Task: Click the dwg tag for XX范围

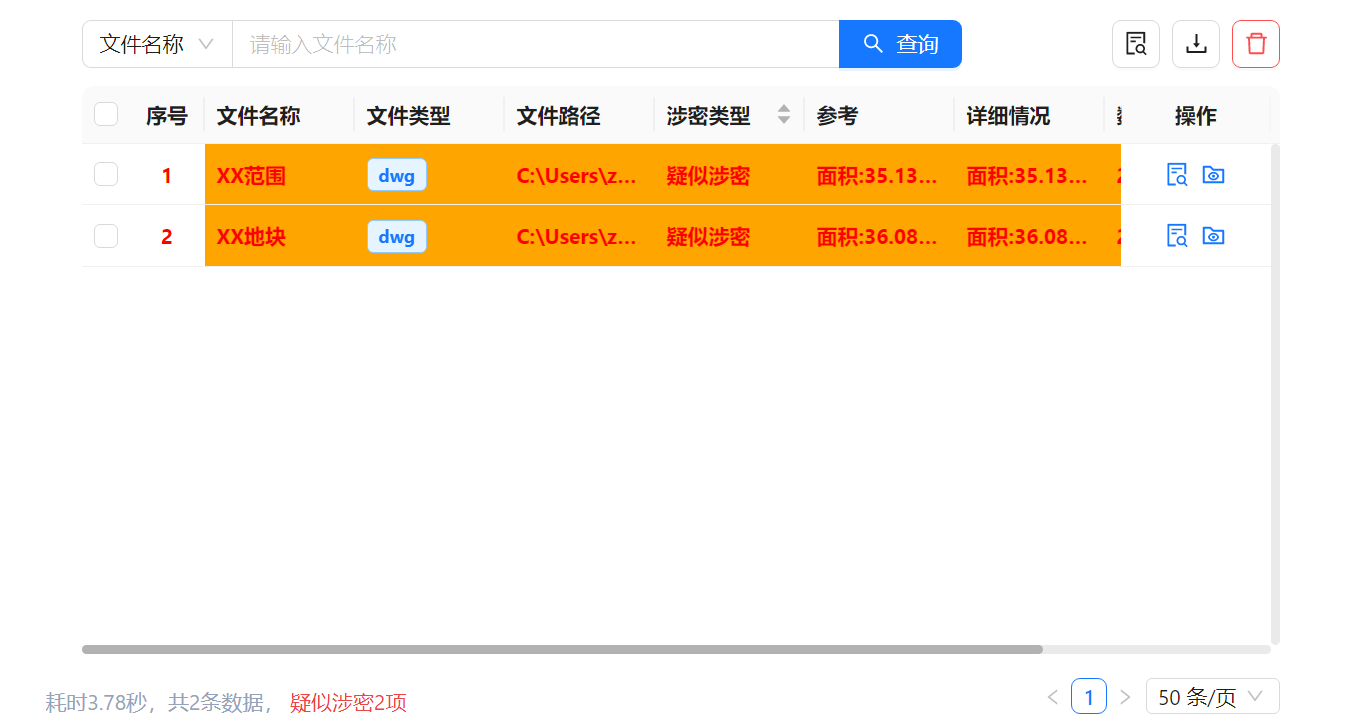Action: (396, 175)
